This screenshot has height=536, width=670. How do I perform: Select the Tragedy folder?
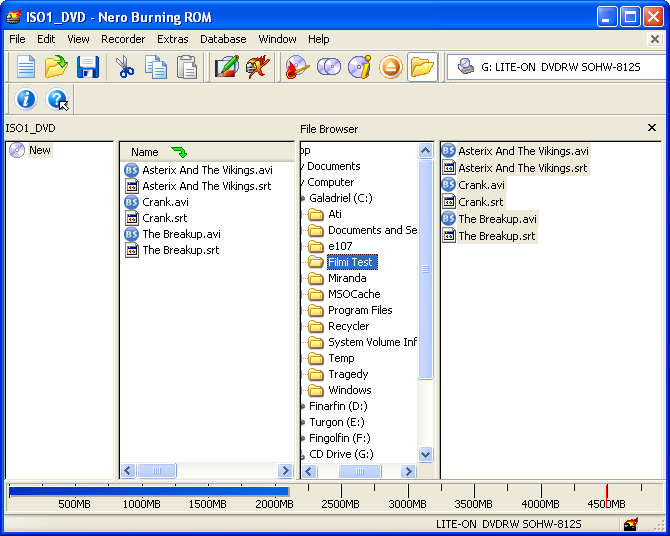[x=338, y=374]
